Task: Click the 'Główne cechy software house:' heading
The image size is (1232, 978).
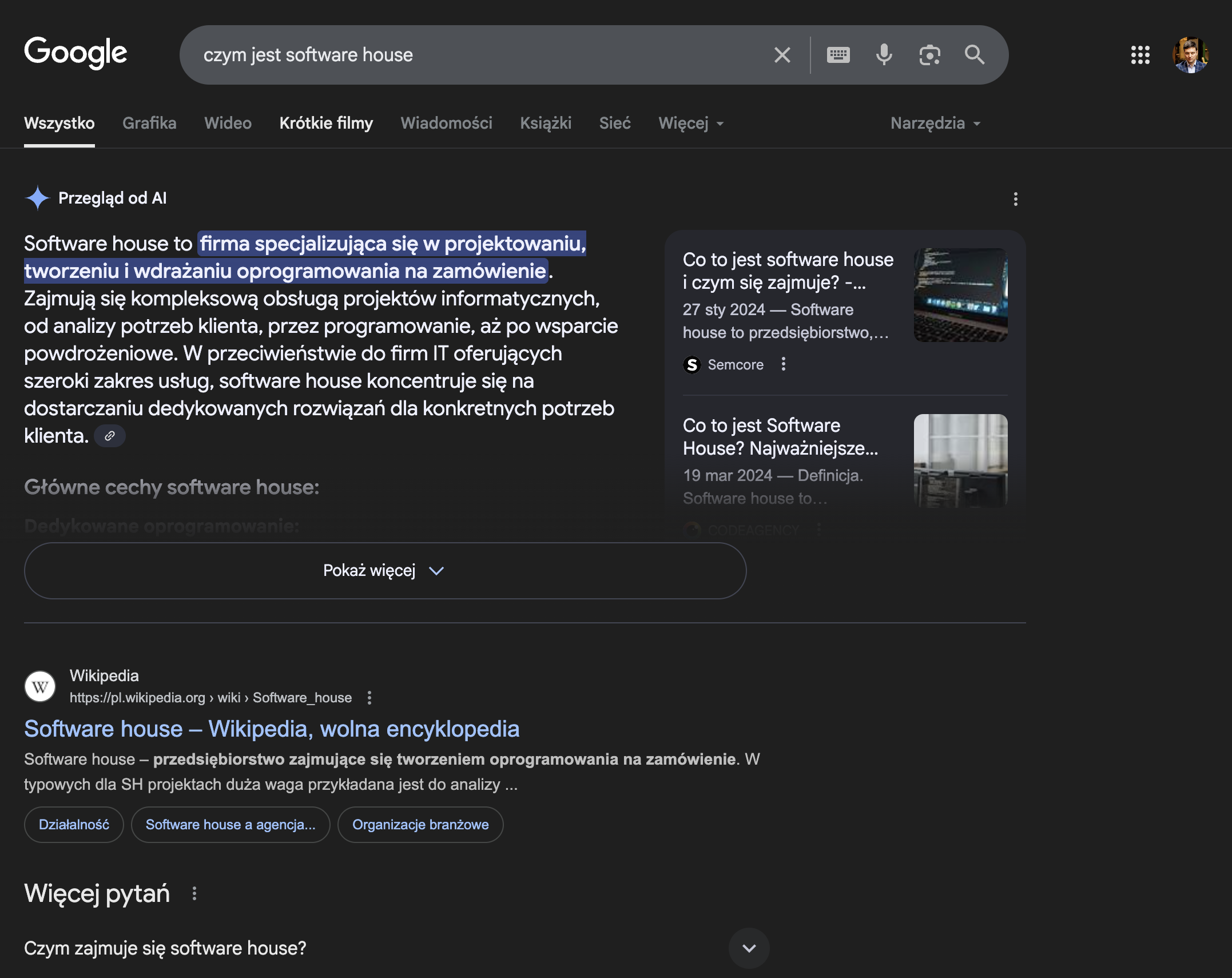Action: (x=172, y=487)
